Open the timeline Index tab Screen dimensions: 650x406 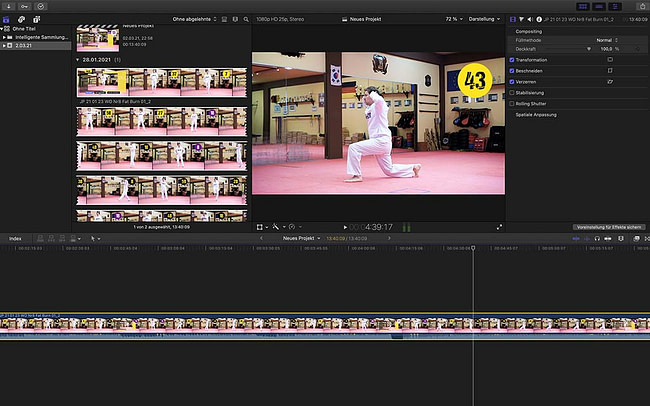tap(15, 238)
